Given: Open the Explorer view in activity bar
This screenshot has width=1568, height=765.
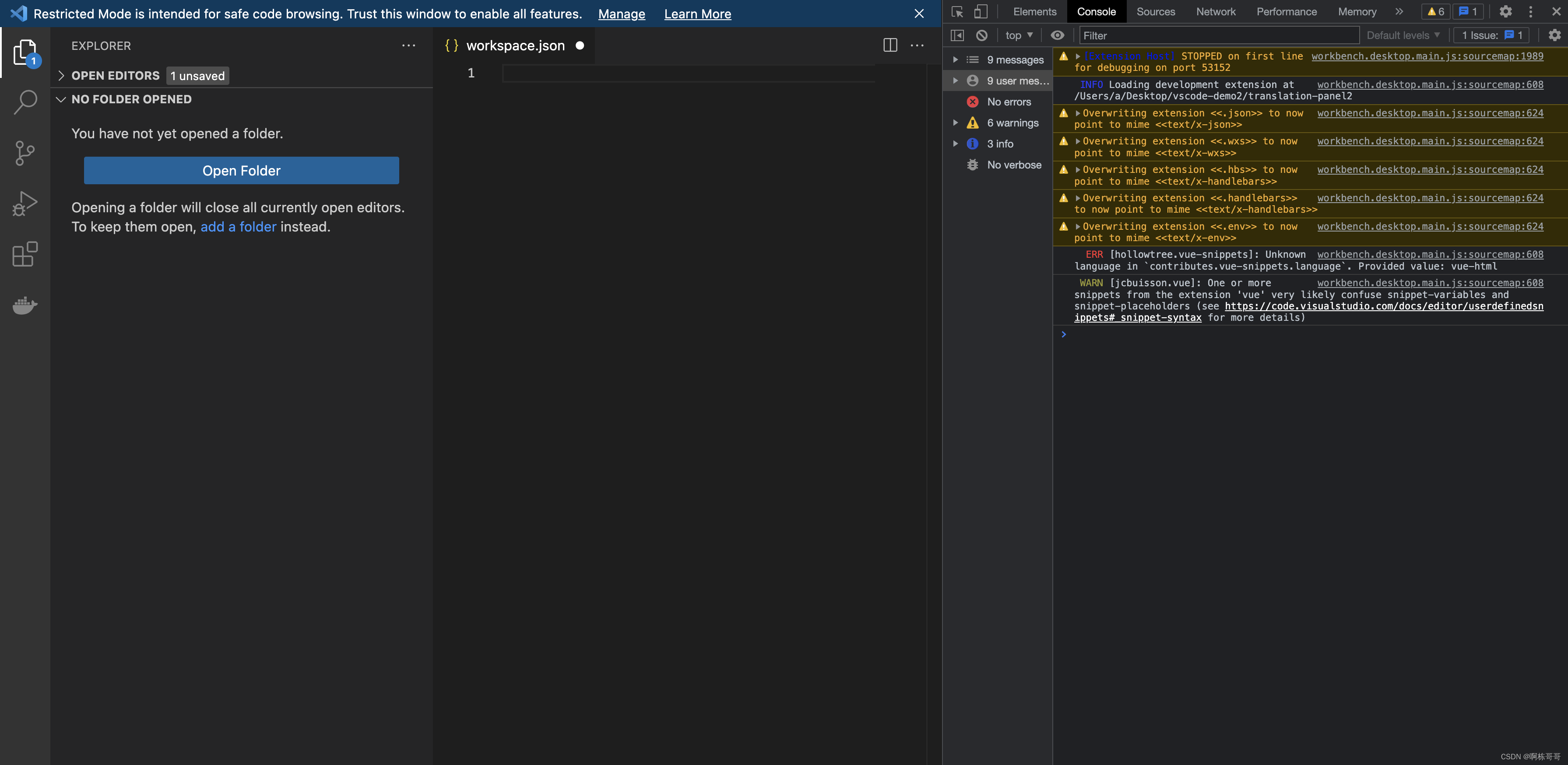Looking at the screenshot, I should [25, 53].
